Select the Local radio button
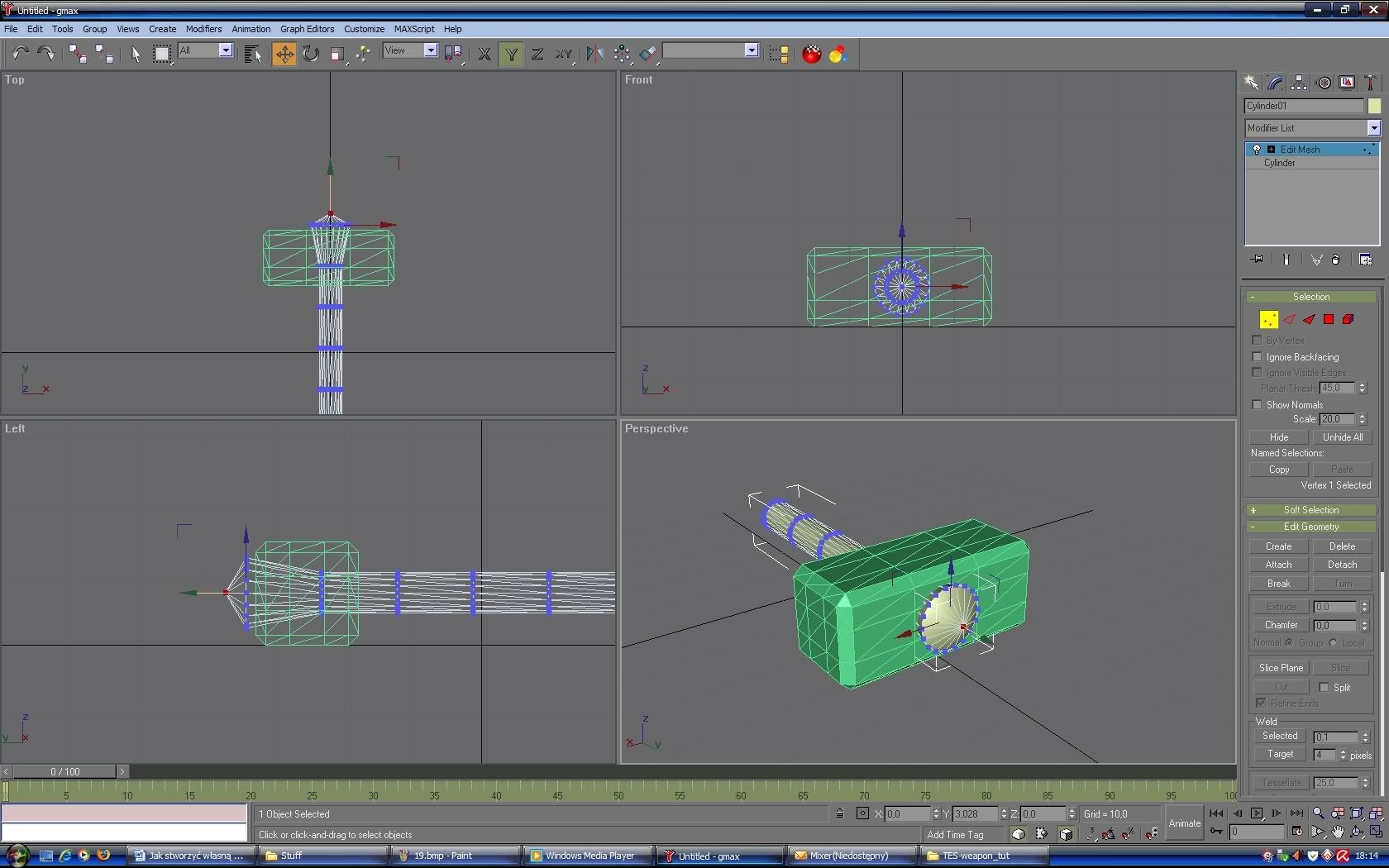Screen dimensions: 1389x868 [1333, 642]
